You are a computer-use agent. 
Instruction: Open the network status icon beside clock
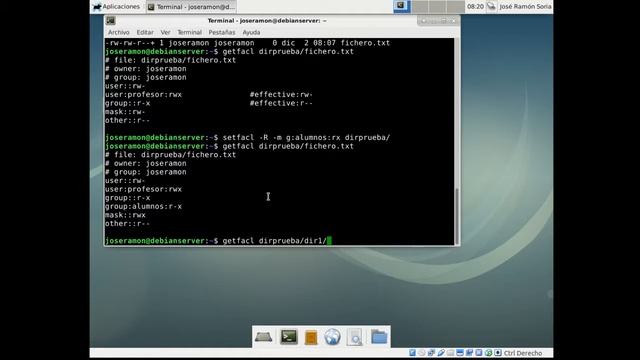pyautogui.click(x=491, y=7)
